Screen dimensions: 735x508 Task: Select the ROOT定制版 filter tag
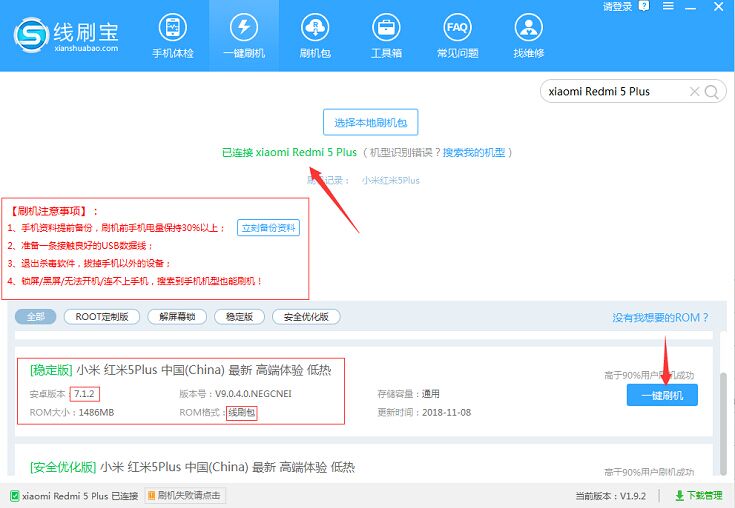click(102, 316)
